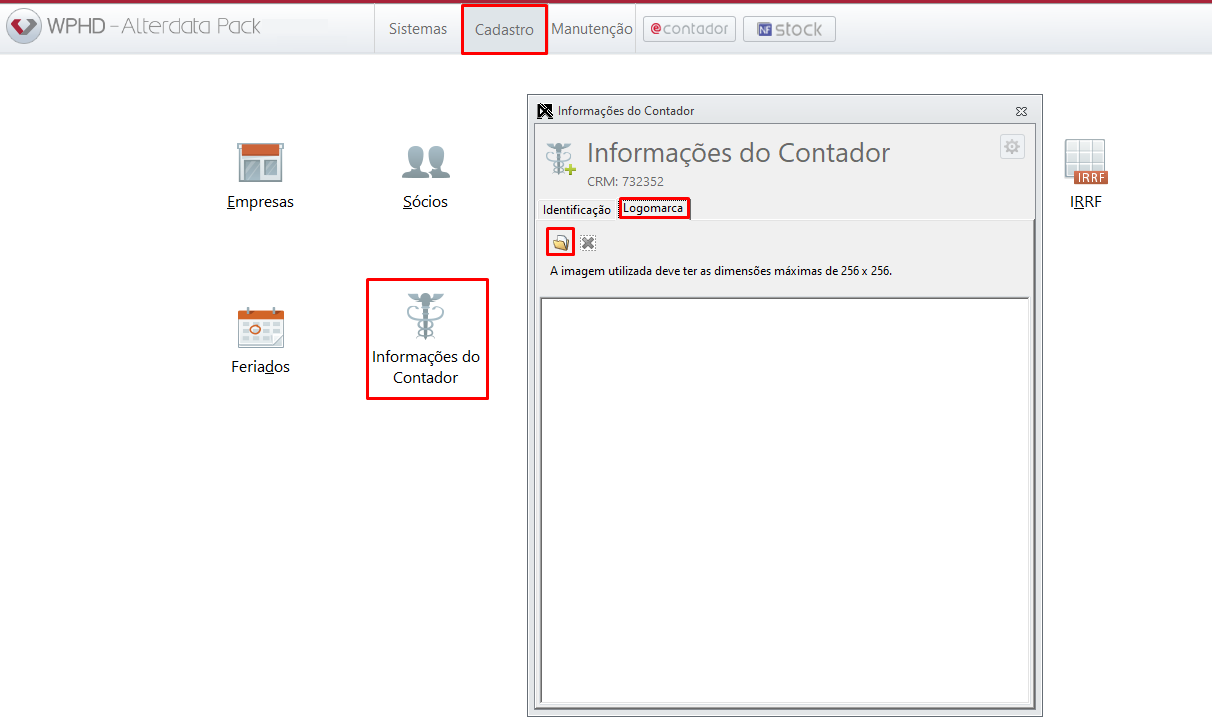1212x727 pixels.
Task: Click the dialog title bar app icon
Action: click(x=545, y=111)
